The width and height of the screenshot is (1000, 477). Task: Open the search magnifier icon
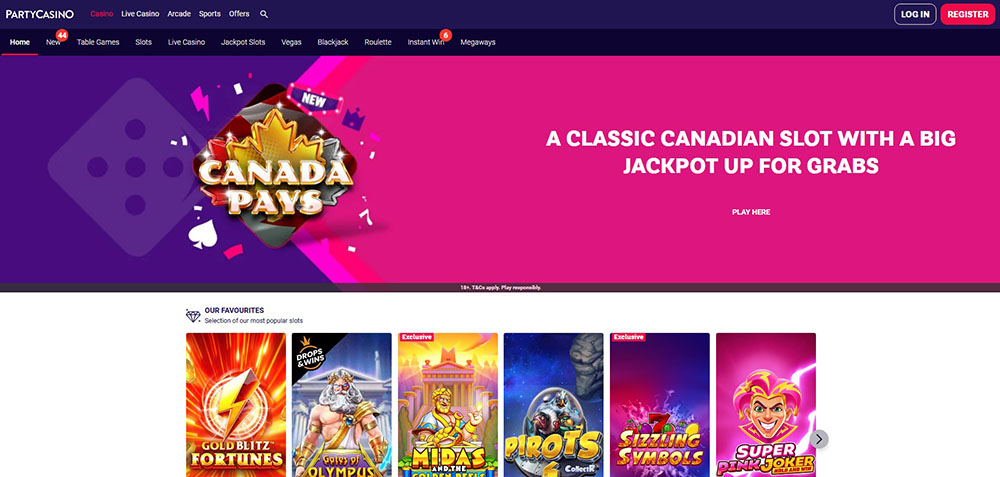[264, 14]
